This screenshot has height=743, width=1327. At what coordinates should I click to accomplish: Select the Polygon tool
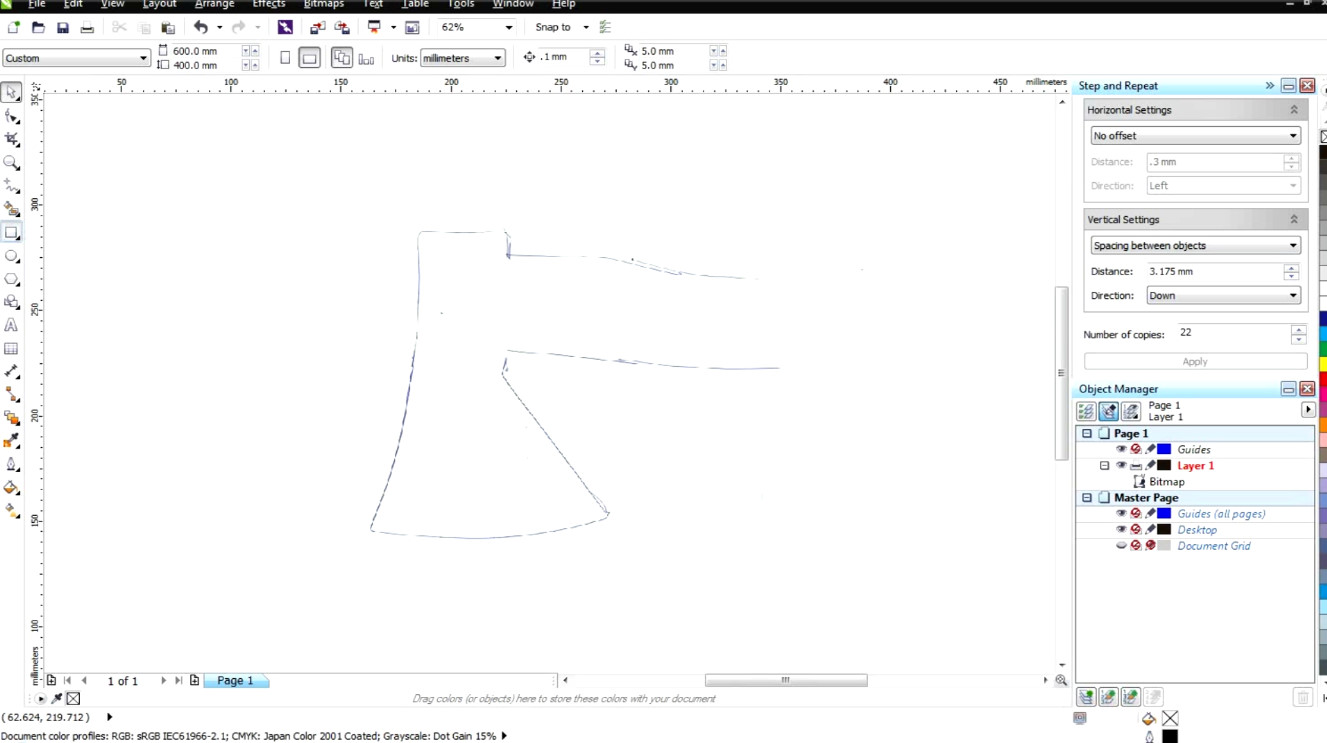(11, 279)
